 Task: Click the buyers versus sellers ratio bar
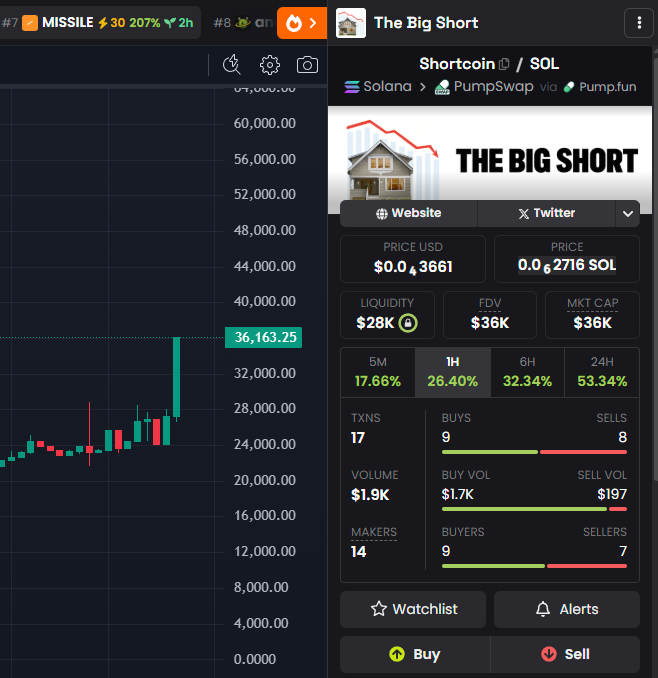(x=534, y=566)
